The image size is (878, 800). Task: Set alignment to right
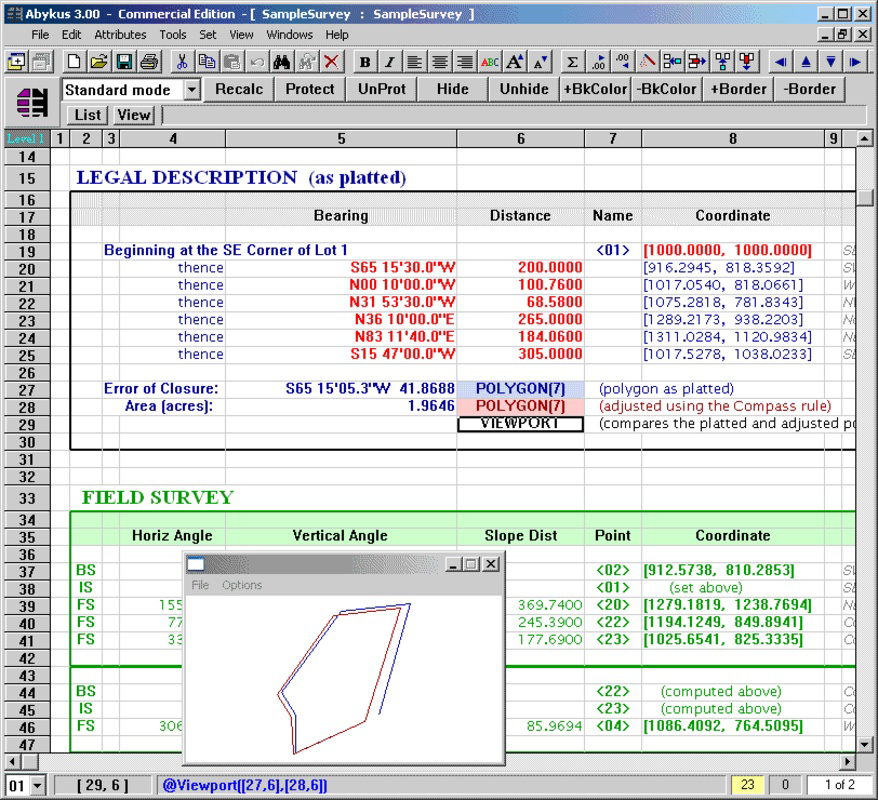[x=465, y=62]
